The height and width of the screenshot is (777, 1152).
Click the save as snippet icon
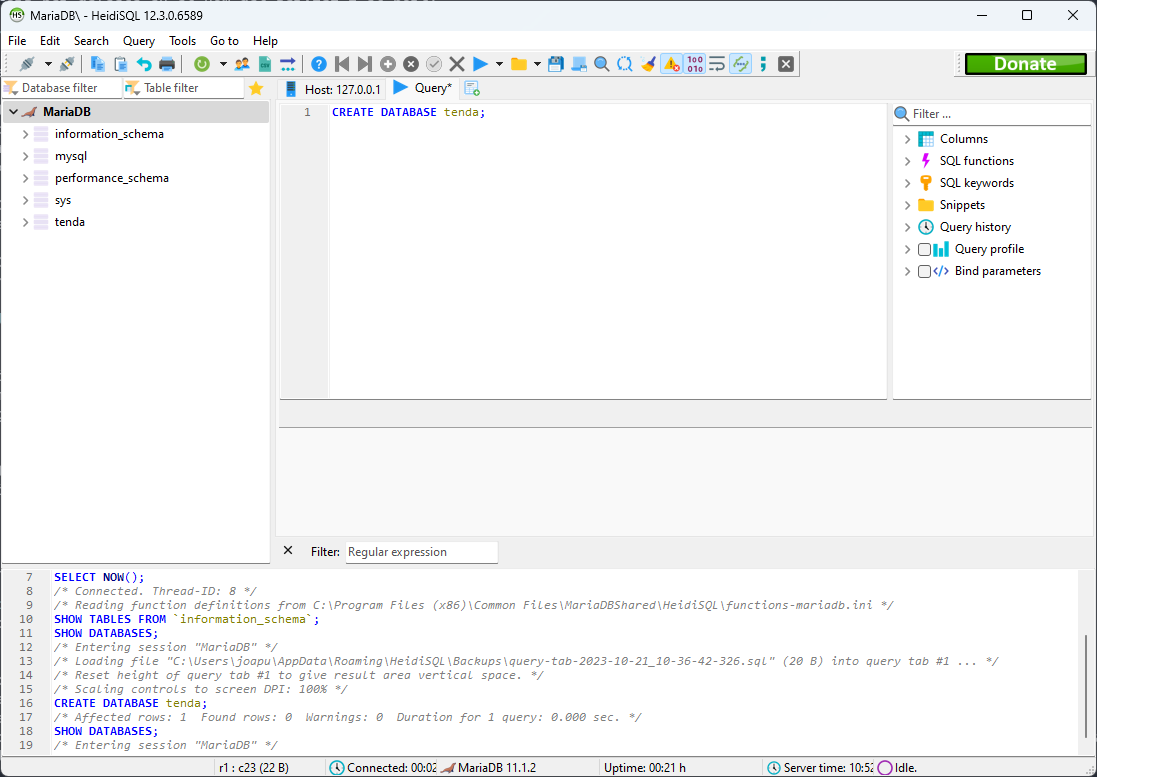(x=579, y=64)
